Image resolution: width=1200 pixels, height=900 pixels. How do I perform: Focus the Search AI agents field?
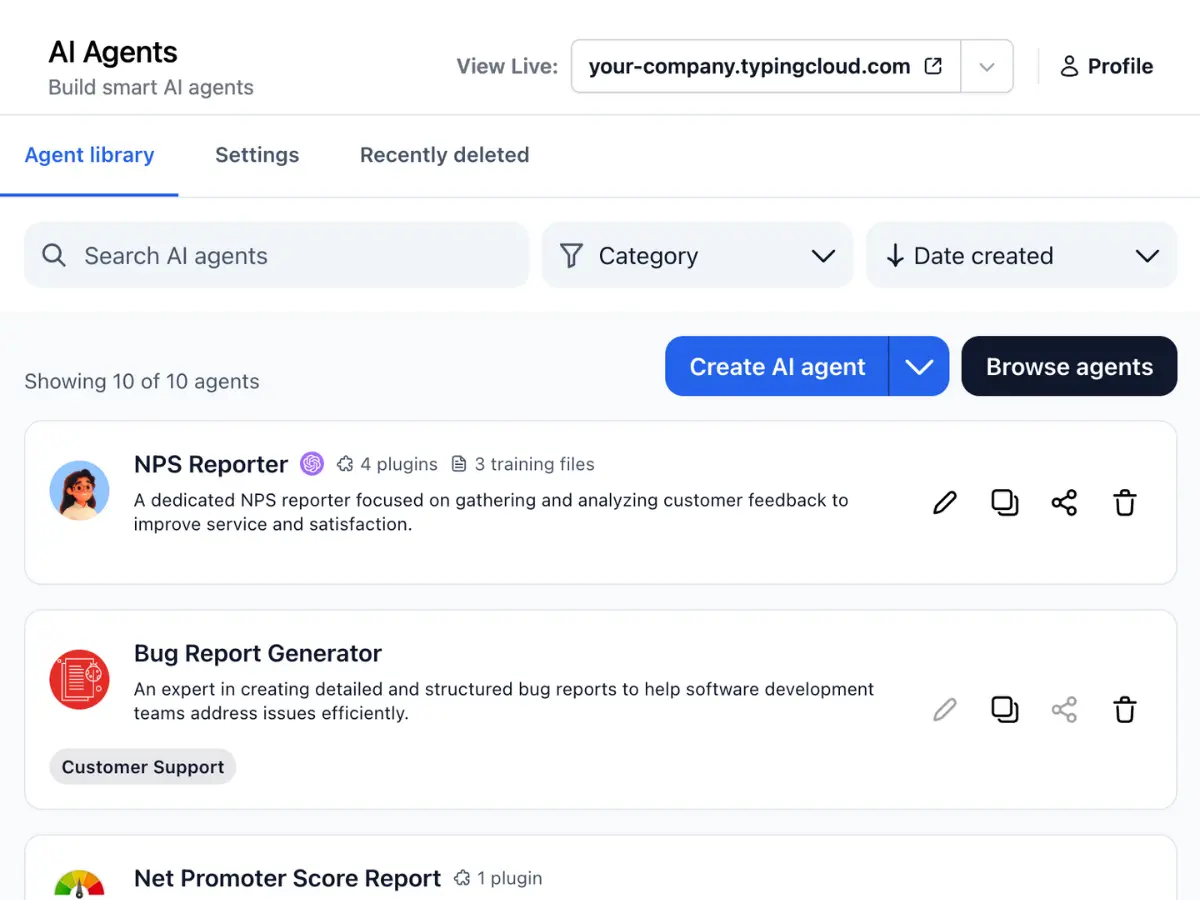coord(276,255)
